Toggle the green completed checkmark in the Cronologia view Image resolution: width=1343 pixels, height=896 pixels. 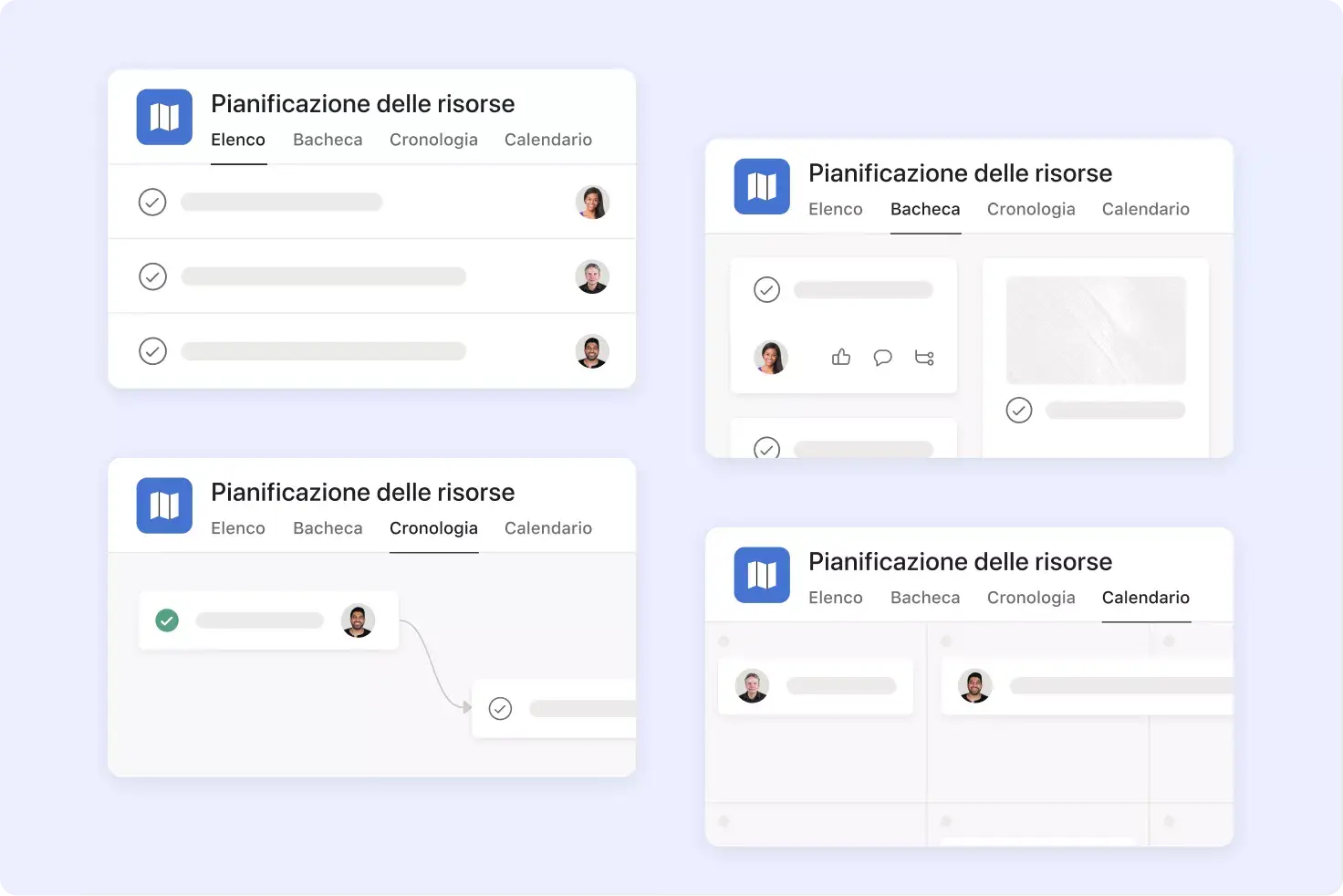click(x=167, y=620)
